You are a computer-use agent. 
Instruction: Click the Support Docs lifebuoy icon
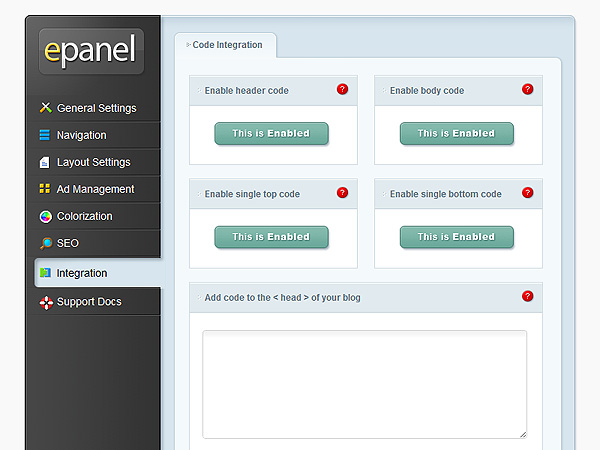click(x=46, y=302)
